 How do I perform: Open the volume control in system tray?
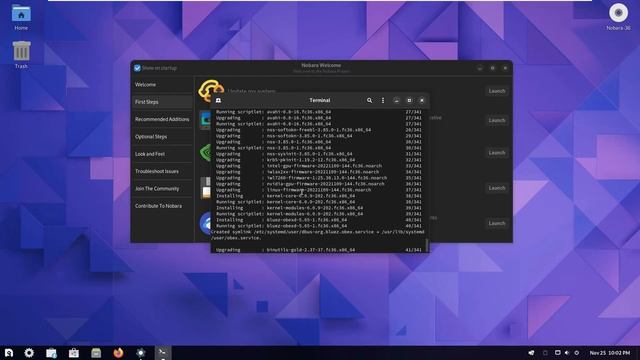[567, 353]
